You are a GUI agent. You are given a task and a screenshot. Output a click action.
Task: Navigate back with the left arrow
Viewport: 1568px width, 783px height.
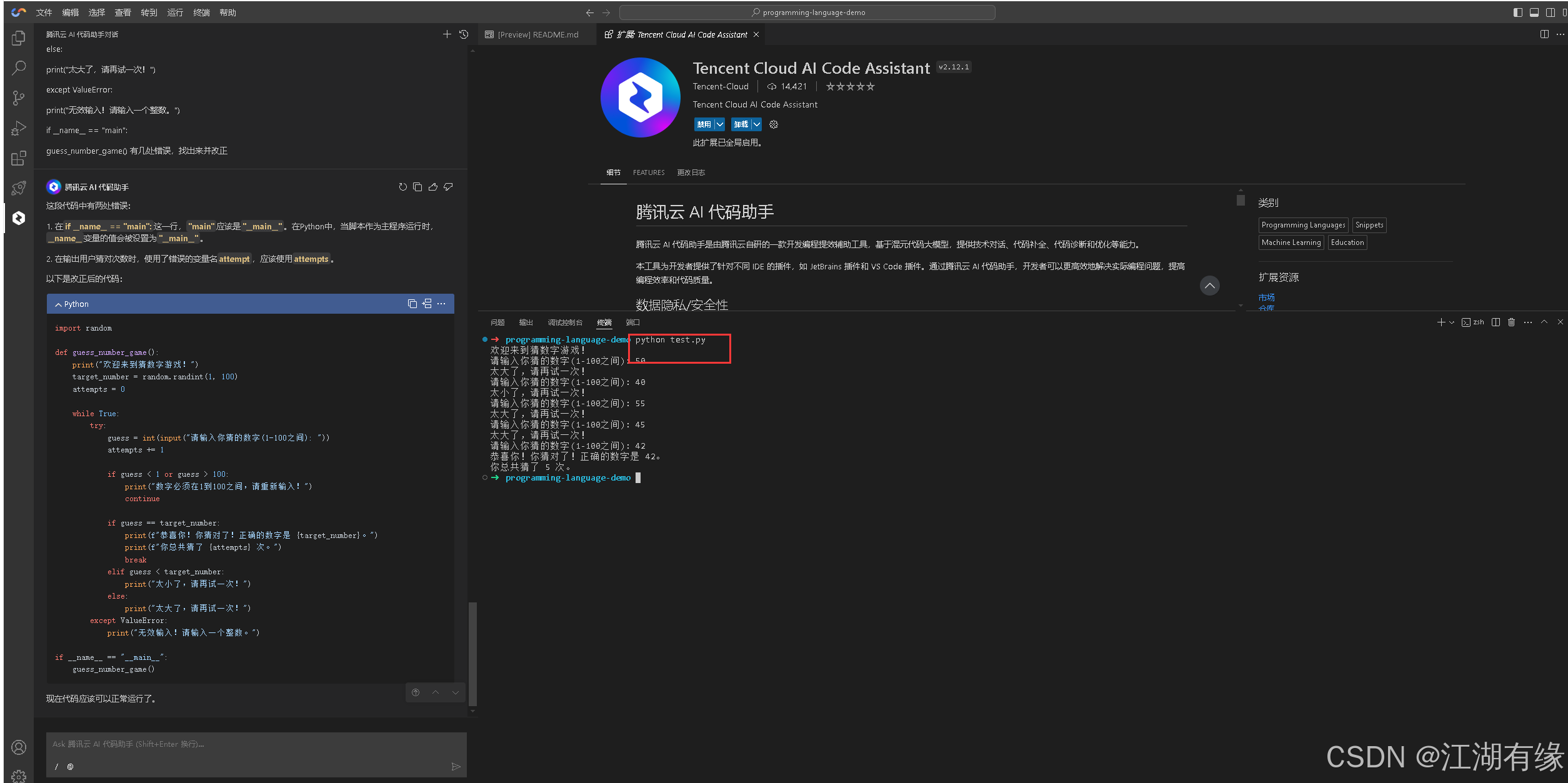point(589,12)
